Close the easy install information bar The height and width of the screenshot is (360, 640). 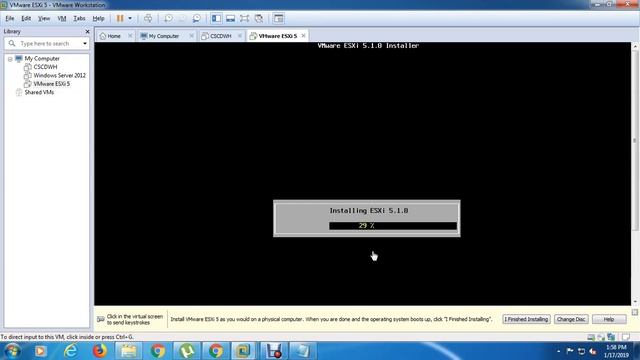click(x=635, y=312)
